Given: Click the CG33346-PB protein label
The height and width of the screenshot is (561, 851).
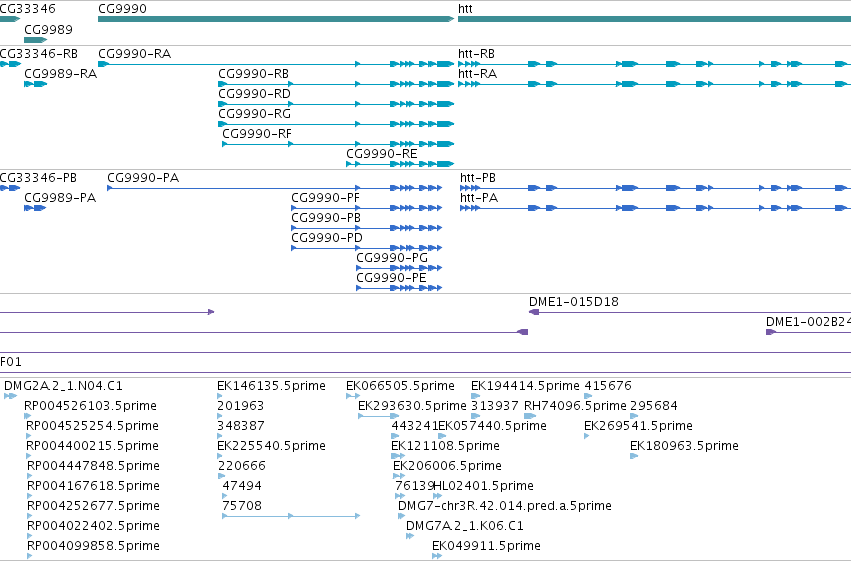Looking at the screenshot, I should (38, 178).
